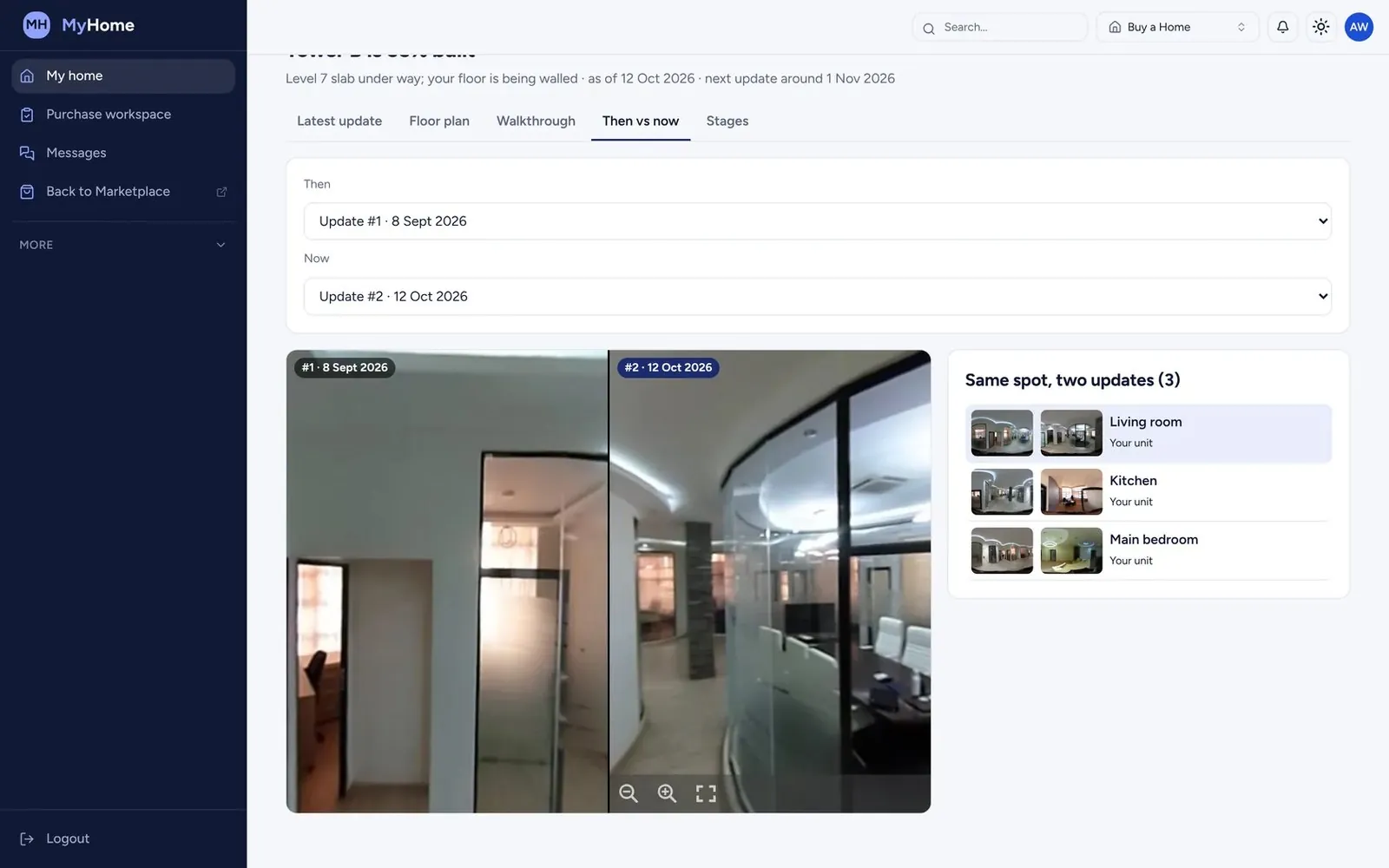Click Logout in the sidebar
1389x868 pixels.
pos(123,838)
